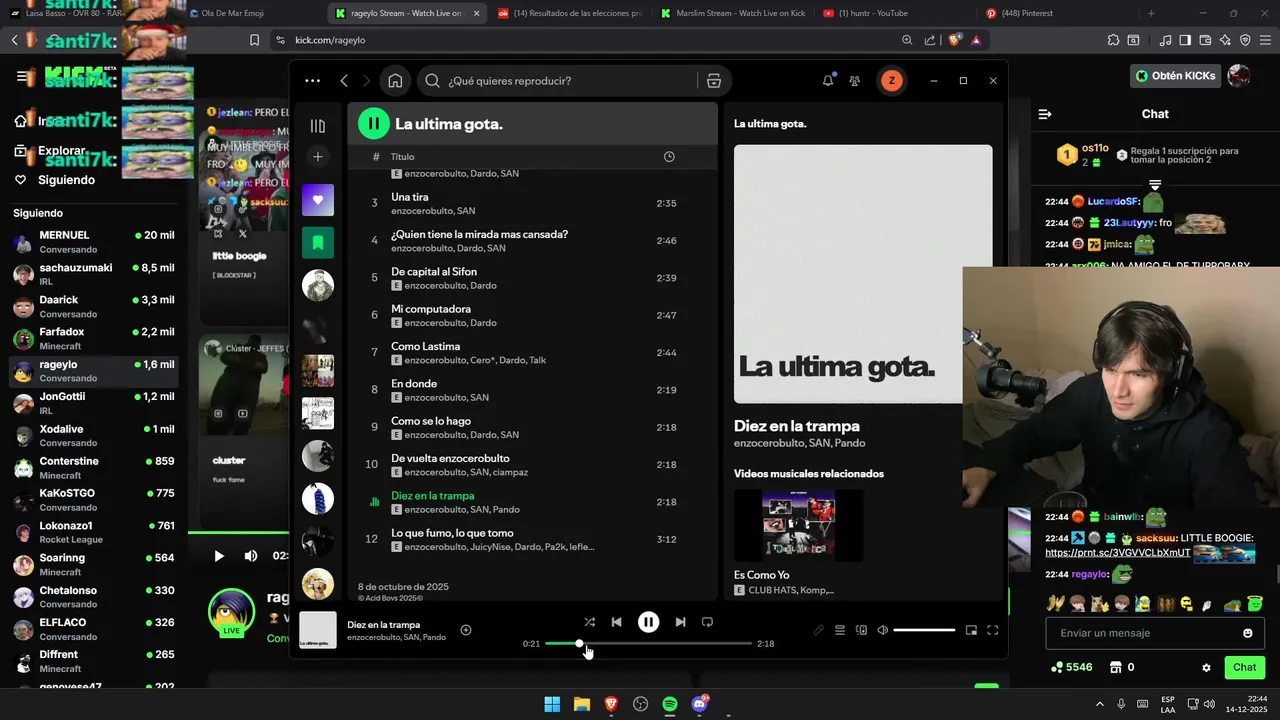Click the song progress bar in Spotify
This screenshot has width=1280, height=720.
tap(648, 644)
